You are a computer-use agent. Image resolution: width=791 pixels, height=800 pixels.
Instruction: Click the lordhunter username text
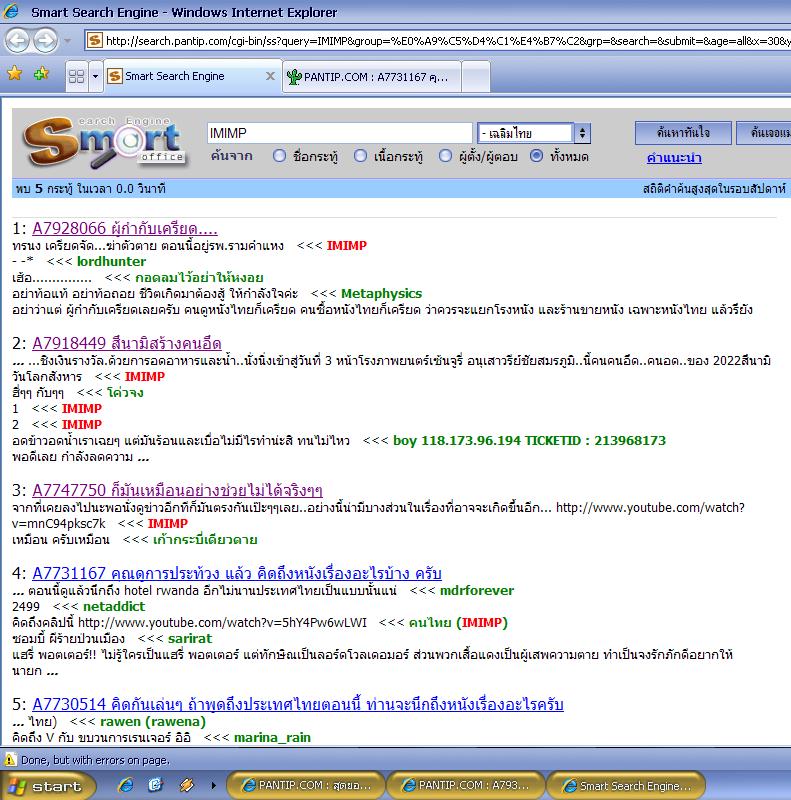[111, 262]
